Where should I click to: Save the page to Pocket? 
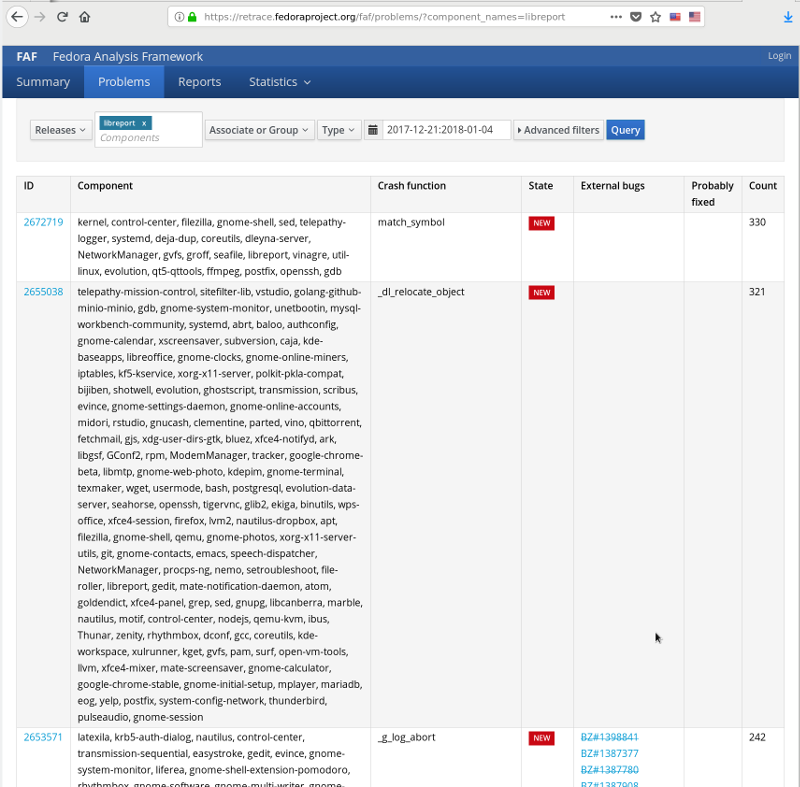636,17
